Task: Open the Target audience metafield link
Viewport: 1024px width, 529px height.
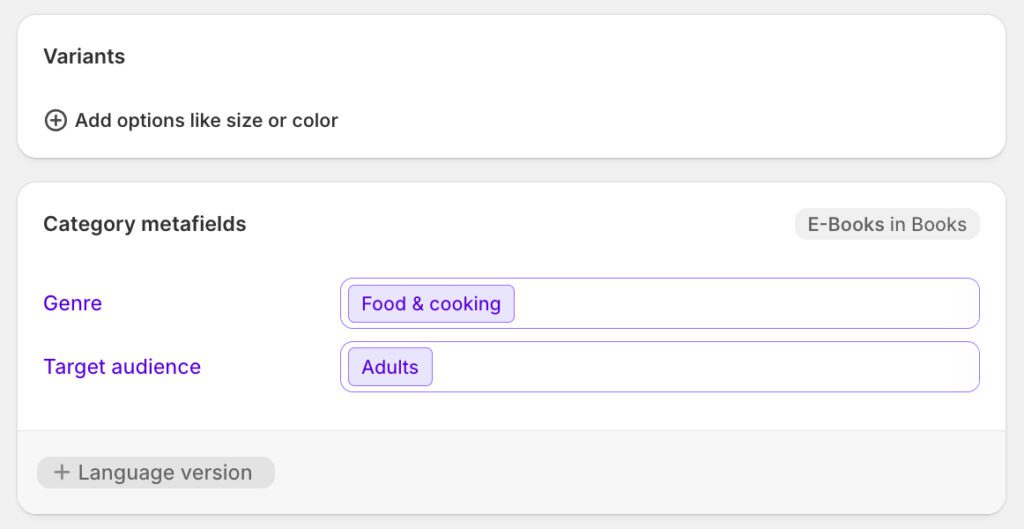Action: (122, 367)
